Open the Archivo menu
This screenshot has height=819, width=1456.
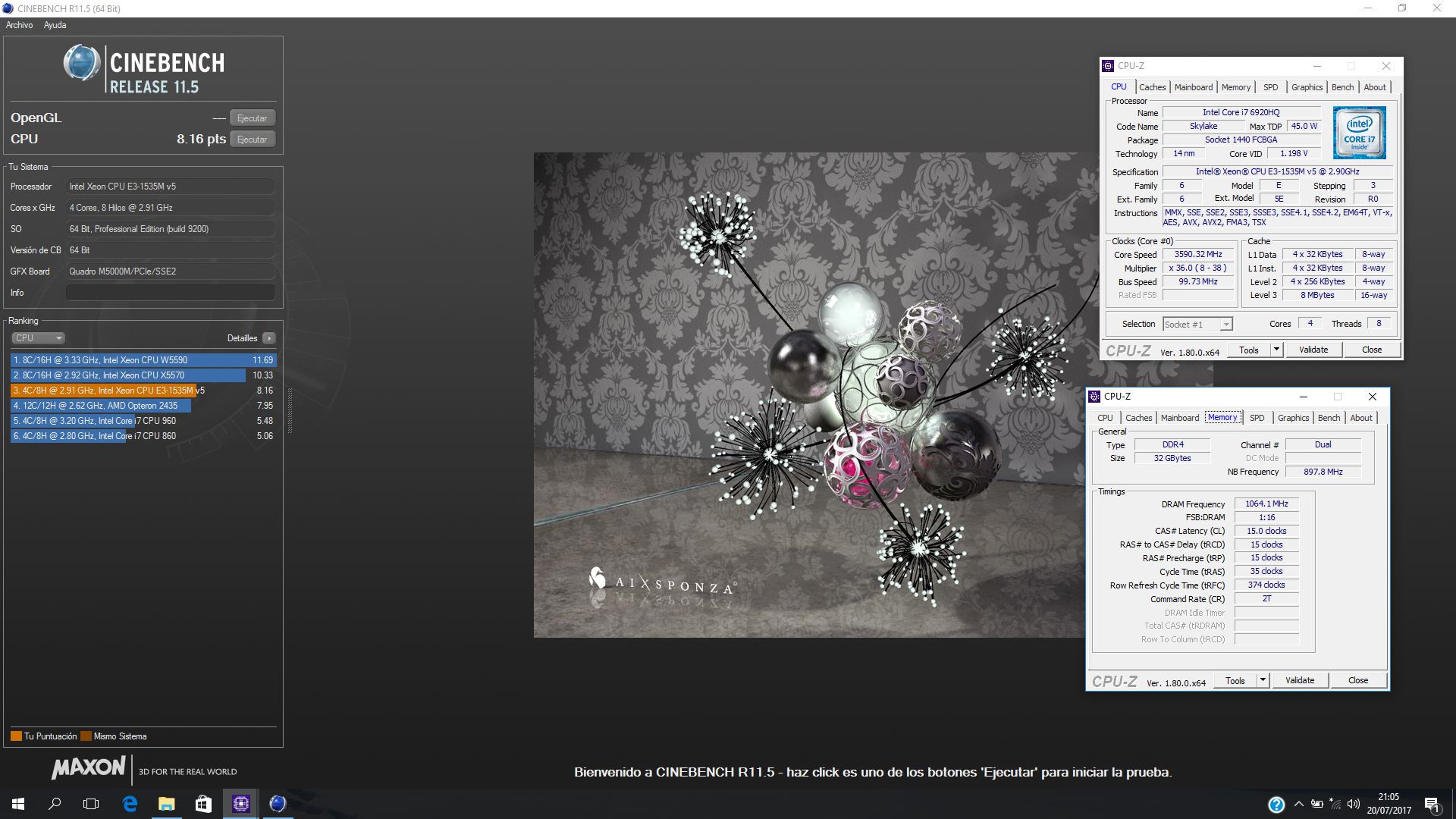click(x=20, y=25)
